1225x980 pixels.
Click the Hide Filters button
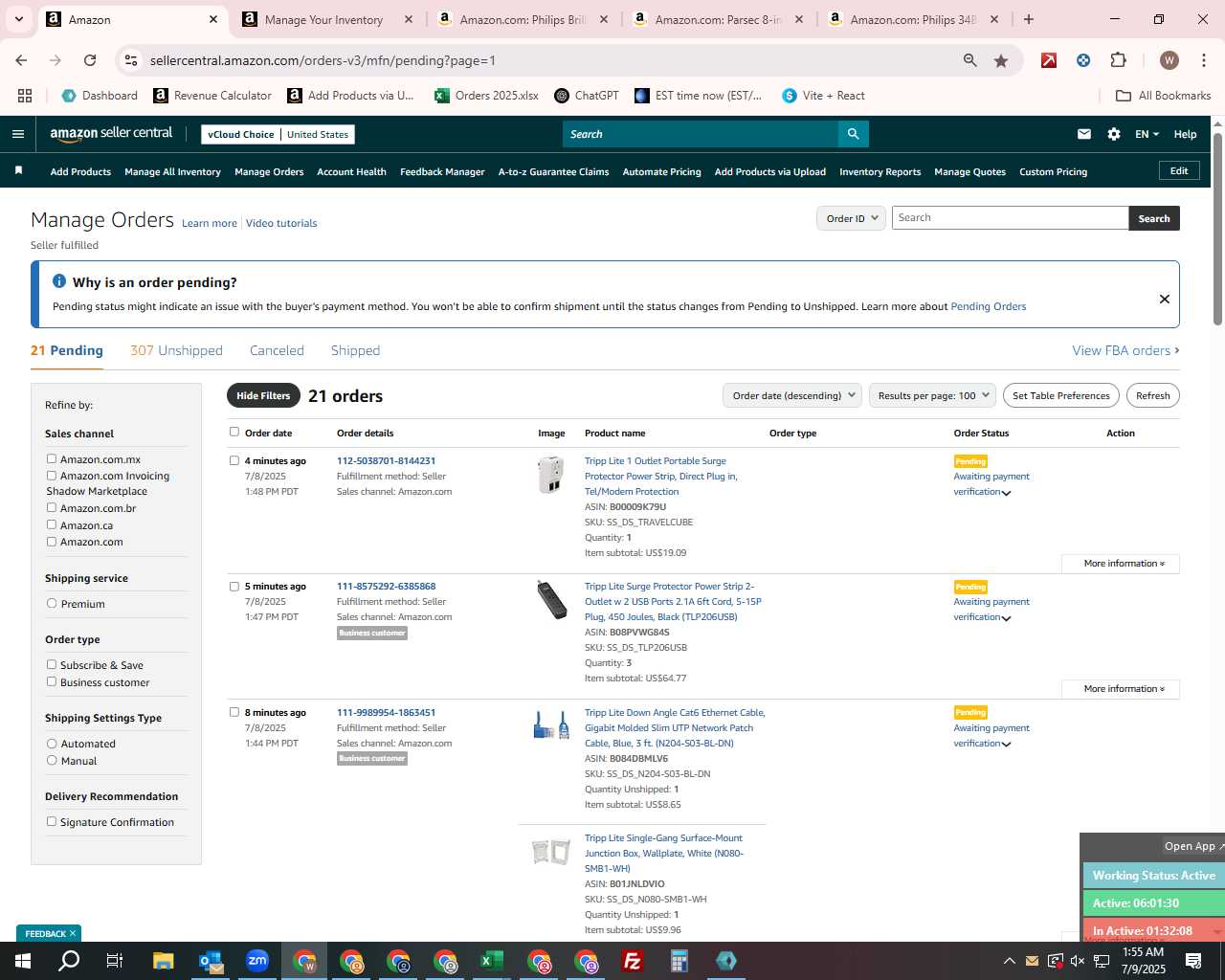263,395
